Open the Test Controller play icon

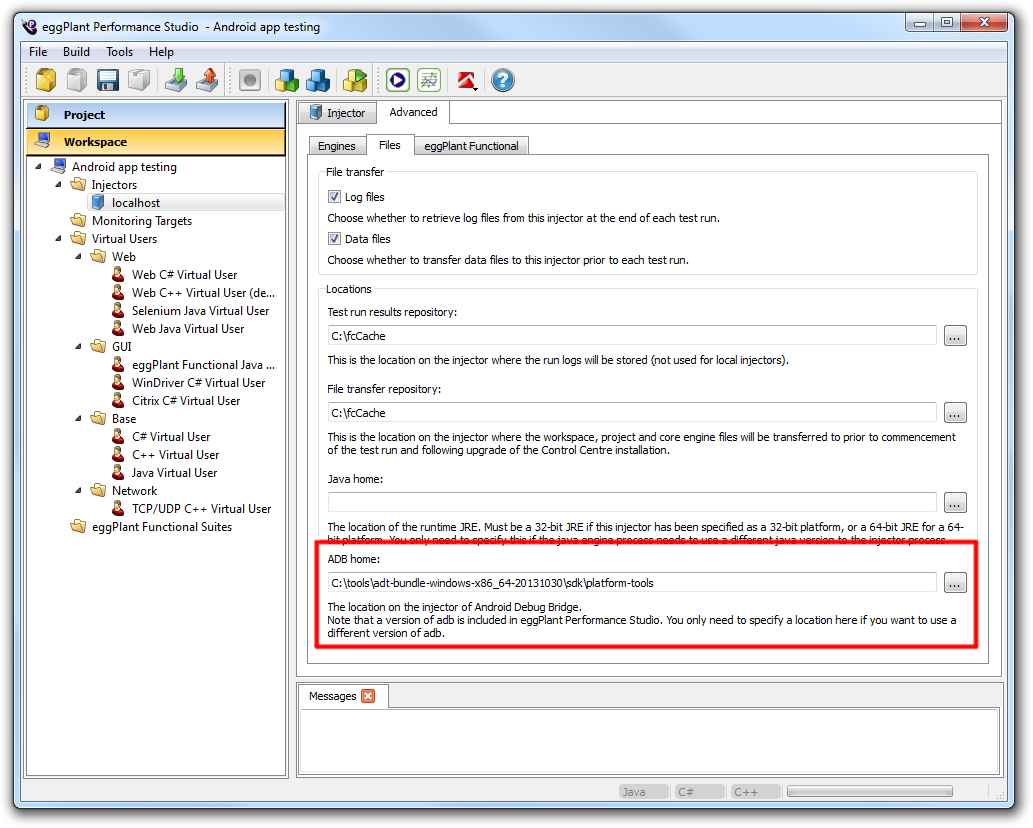[398, 80]
